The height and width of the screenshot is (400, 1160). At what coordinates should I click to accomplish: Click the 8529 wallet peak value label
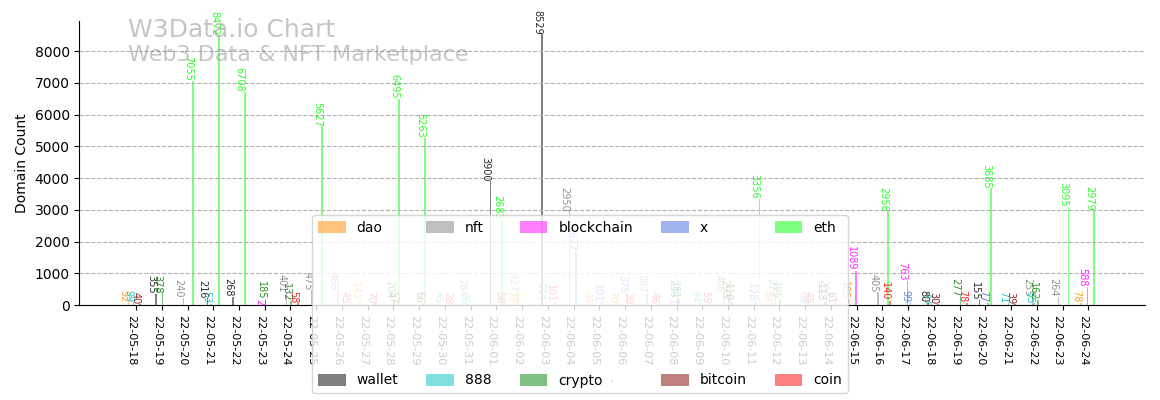pyautogui.click(x=538, y=23)
